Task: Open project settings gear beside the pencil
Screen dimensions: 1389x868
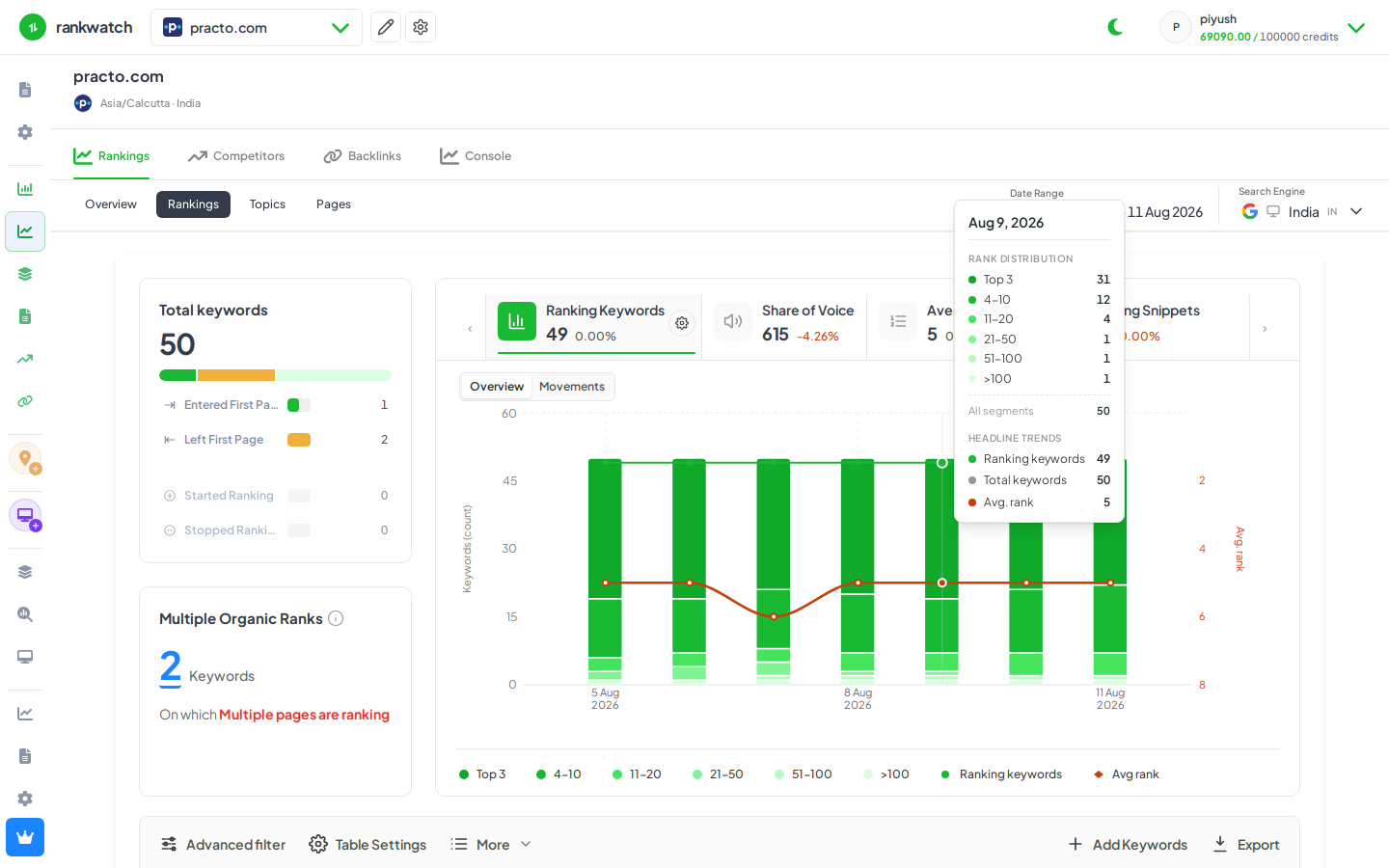Action: (421, 27)
